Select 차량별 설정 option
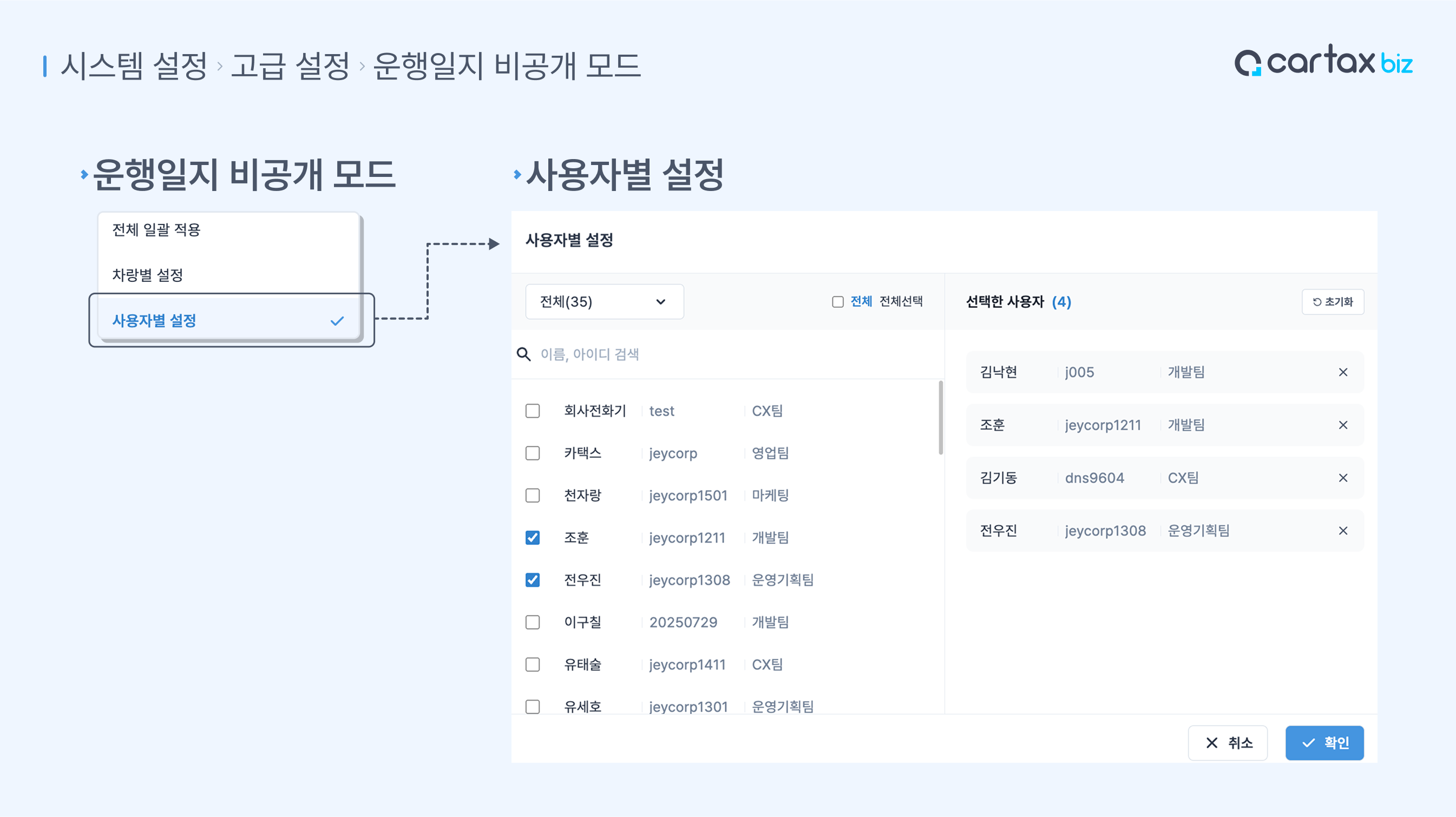 coord(148,275)
